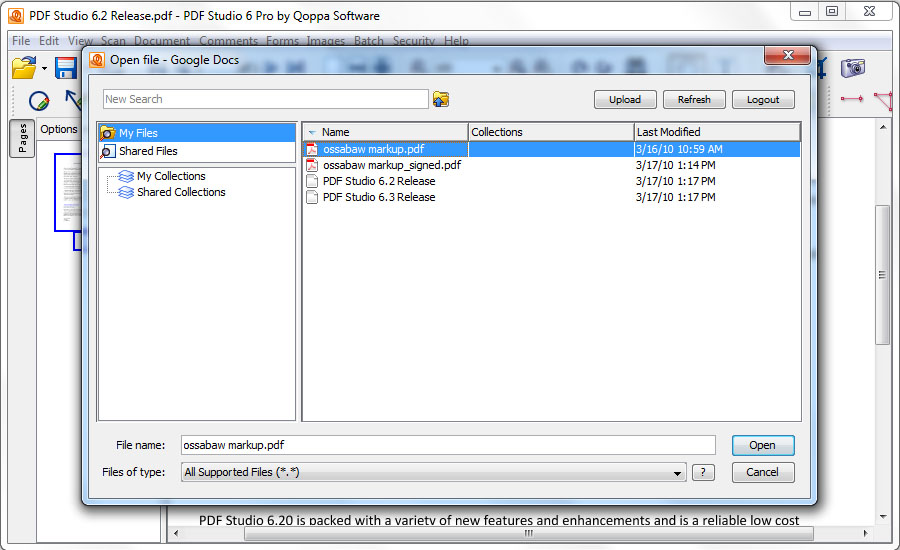Click the horizontal scrollbar right arrow

click(x=866, y=533)
